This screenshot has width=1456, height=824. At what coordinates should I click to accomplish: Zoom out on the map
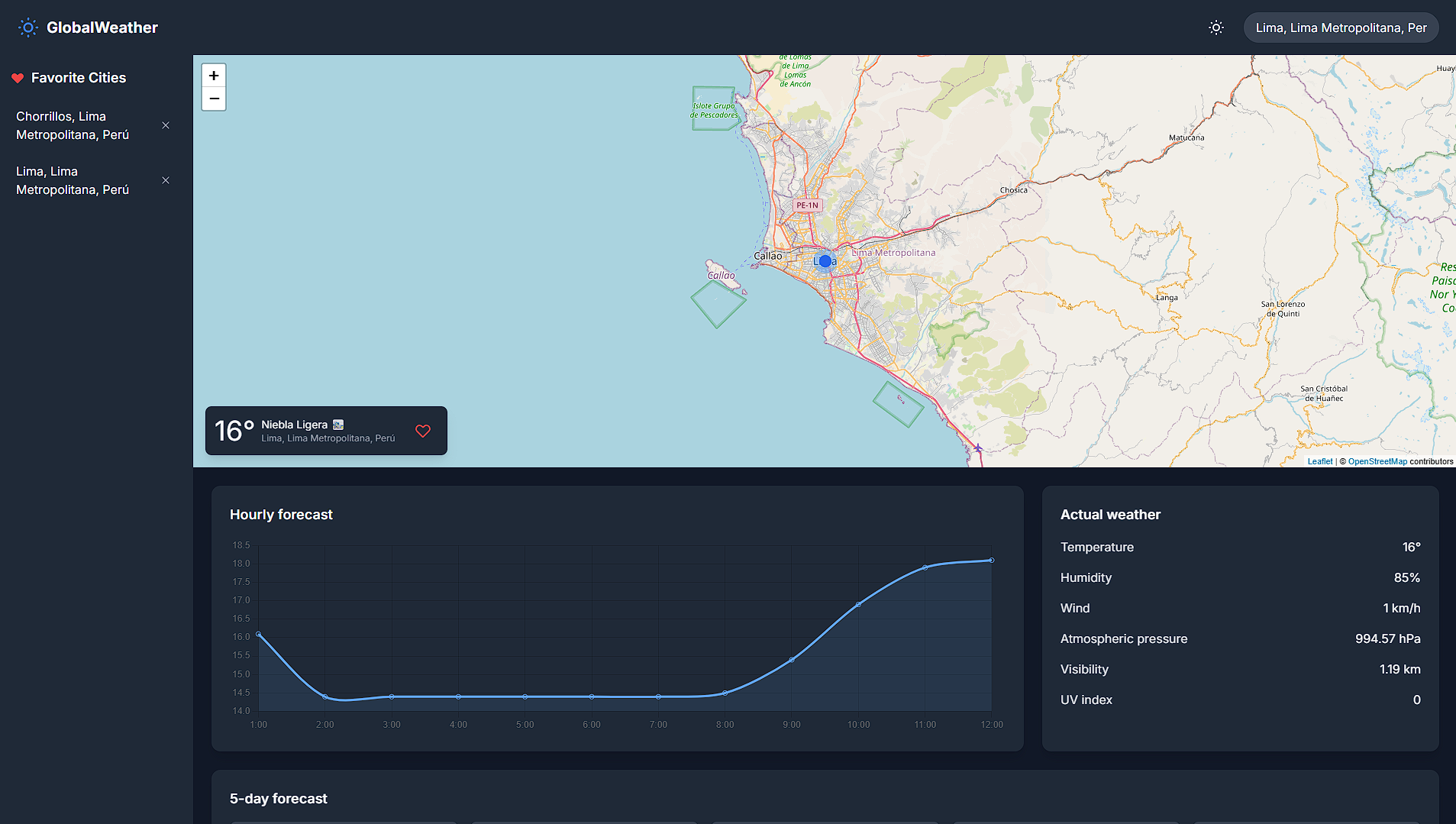(214, 99)
